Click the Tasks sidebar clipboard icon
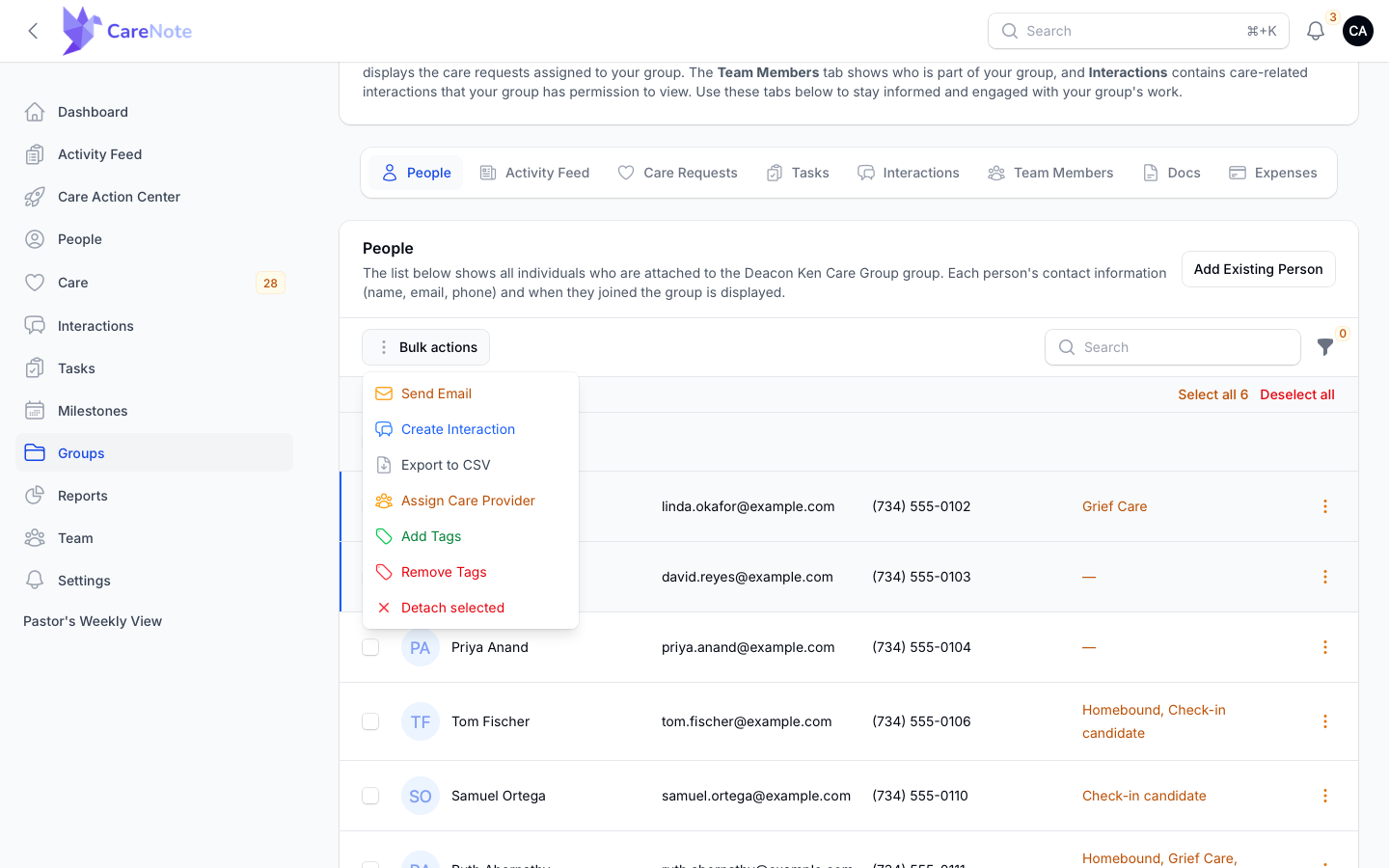 pos(35,368)
